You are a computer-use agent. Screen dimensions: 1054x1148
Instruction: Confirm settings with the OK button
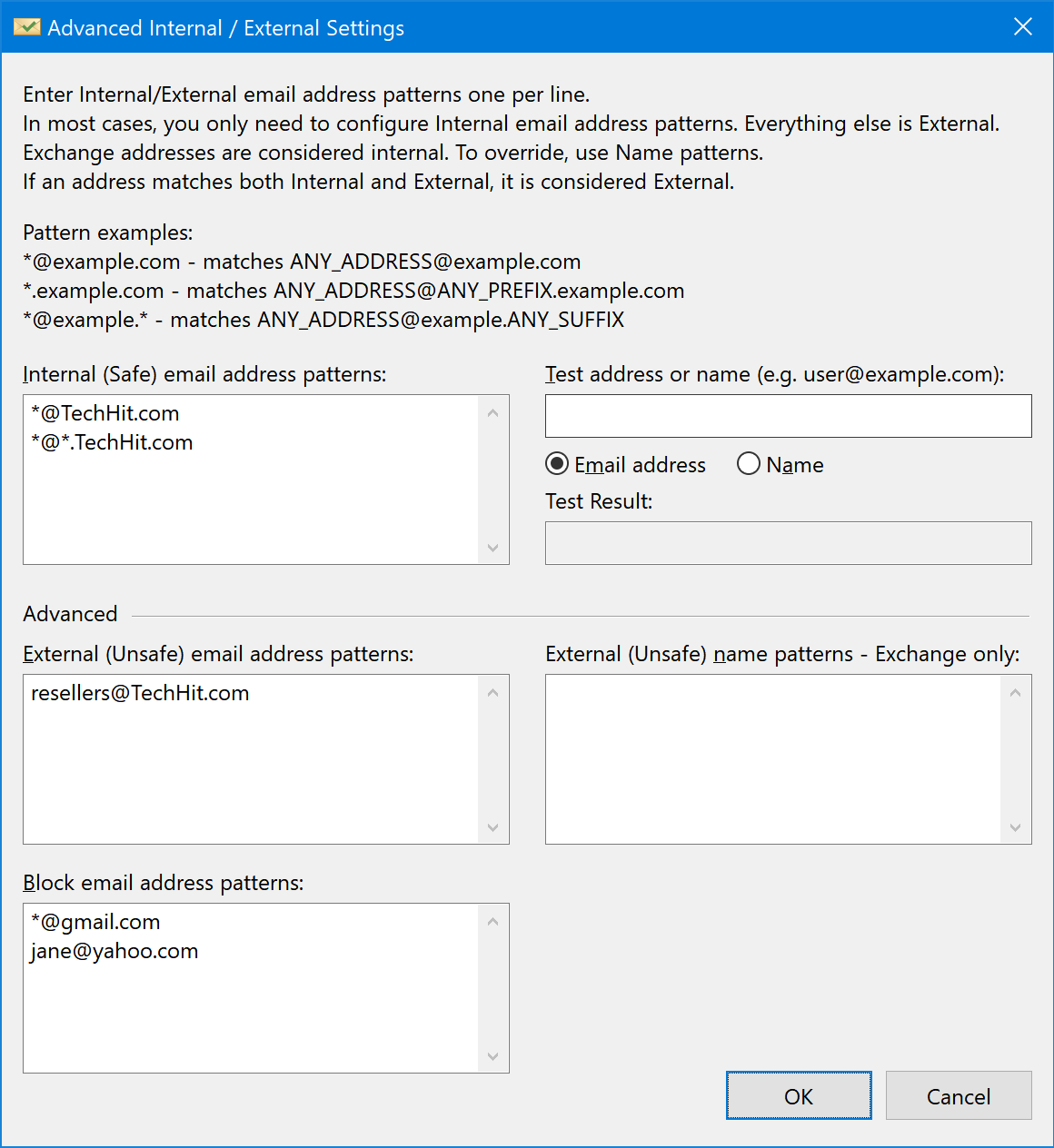point(799,1096)
